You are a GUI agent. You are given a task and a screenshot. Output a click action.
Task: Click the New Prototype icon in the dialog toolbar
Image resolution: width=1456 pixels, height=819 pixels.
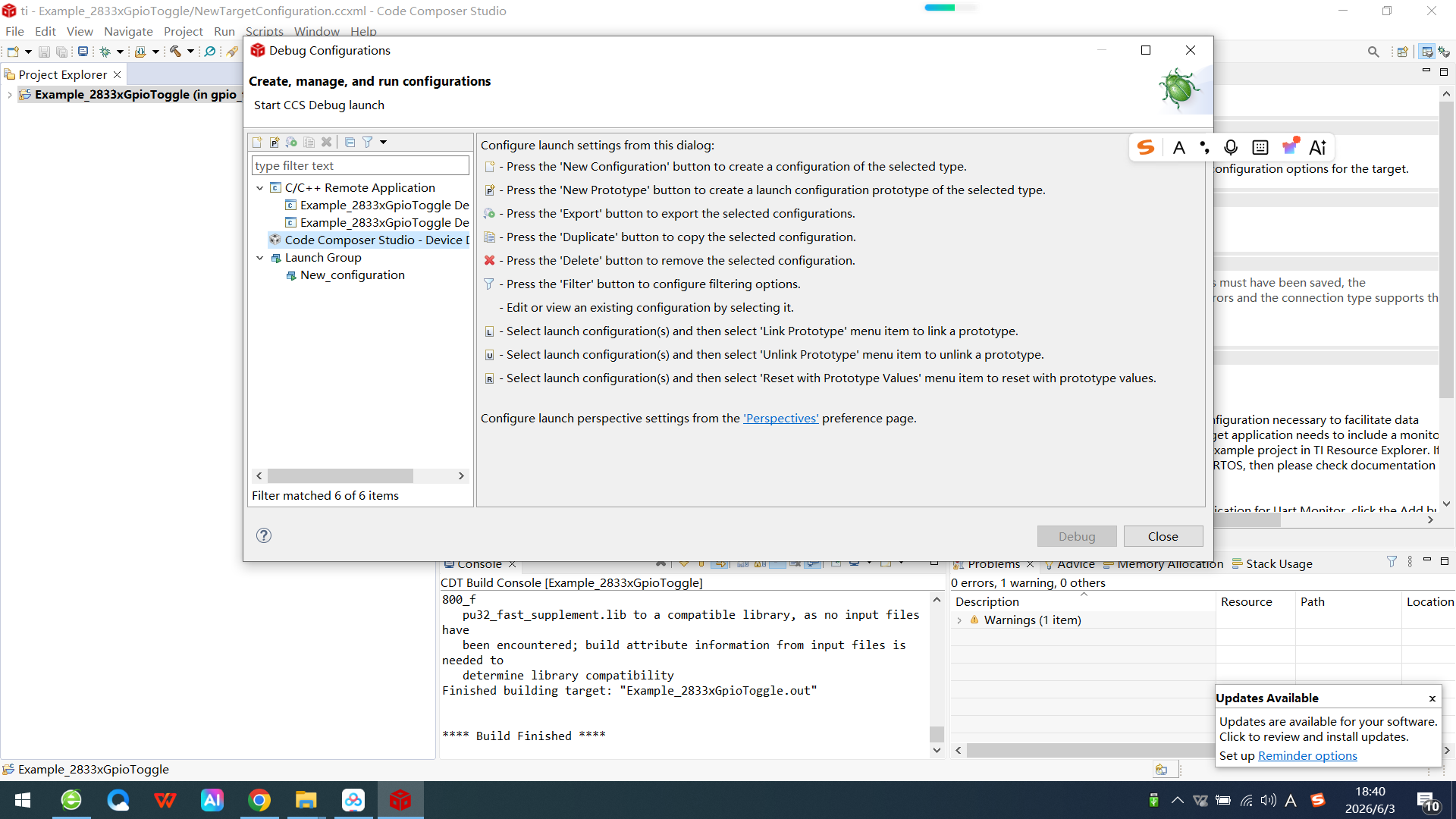275,142
